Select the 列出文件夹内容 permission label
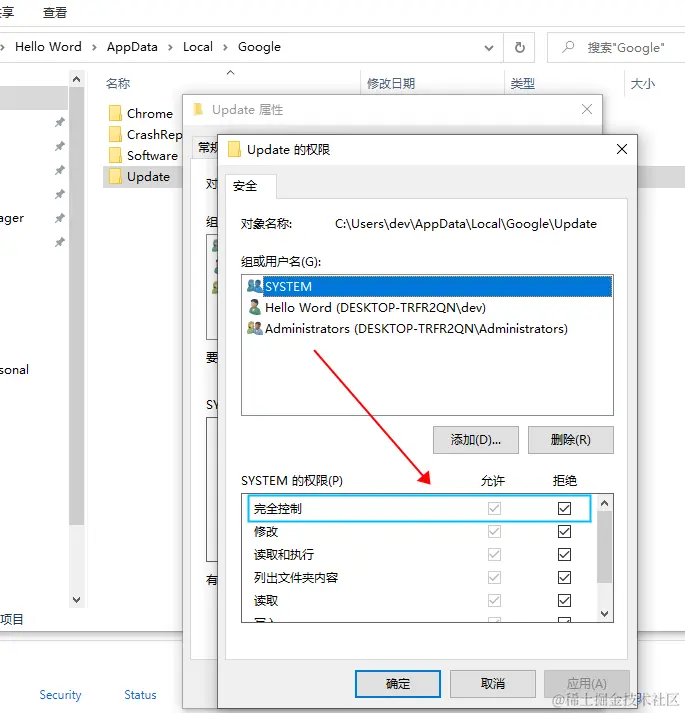Viewport: 685px width, 713px height. [x=296, y=578]
